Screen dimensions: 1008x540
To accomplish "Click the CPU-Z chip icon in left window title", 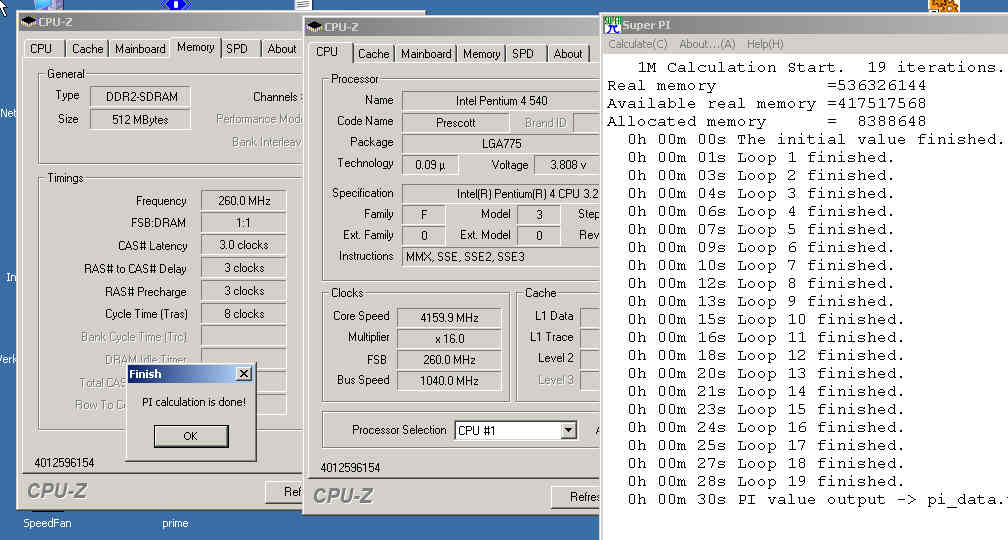I will click(x=28, y=22).
